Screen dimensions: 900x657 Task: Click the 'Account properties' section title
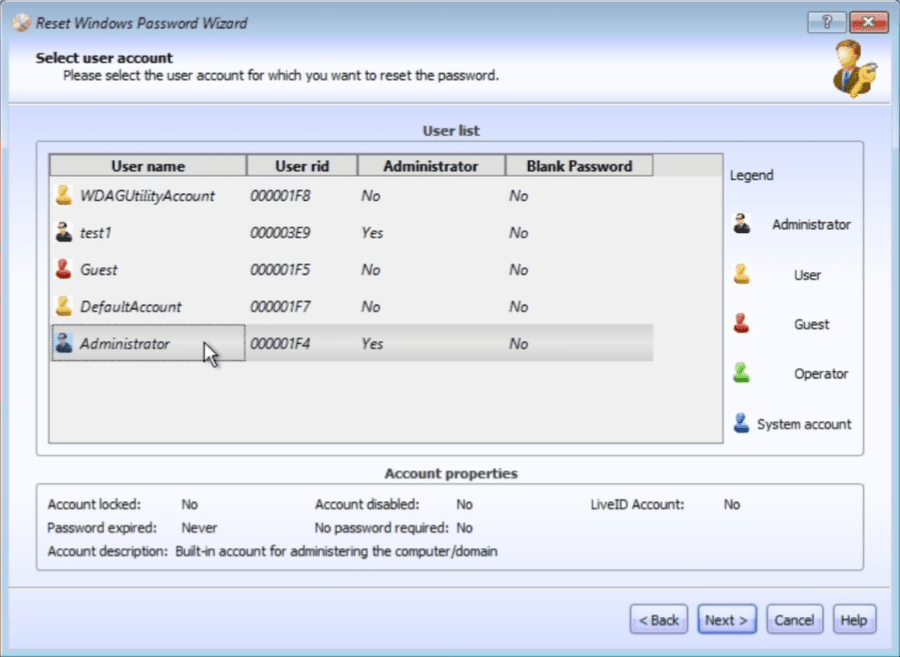tap(451, 473)
